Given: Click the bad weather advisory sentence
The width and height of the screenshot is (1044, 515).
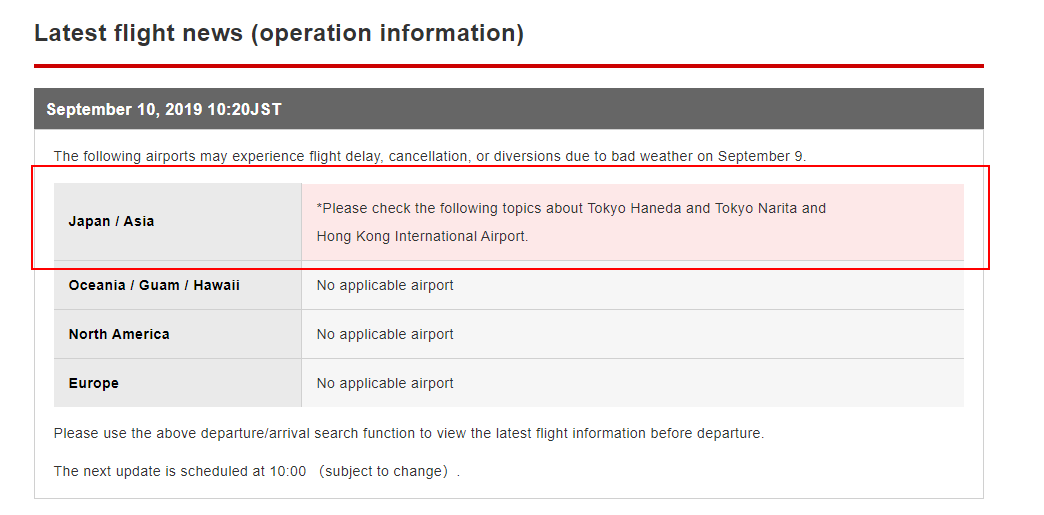Looking at the screenshot, I should pos(429,157).
